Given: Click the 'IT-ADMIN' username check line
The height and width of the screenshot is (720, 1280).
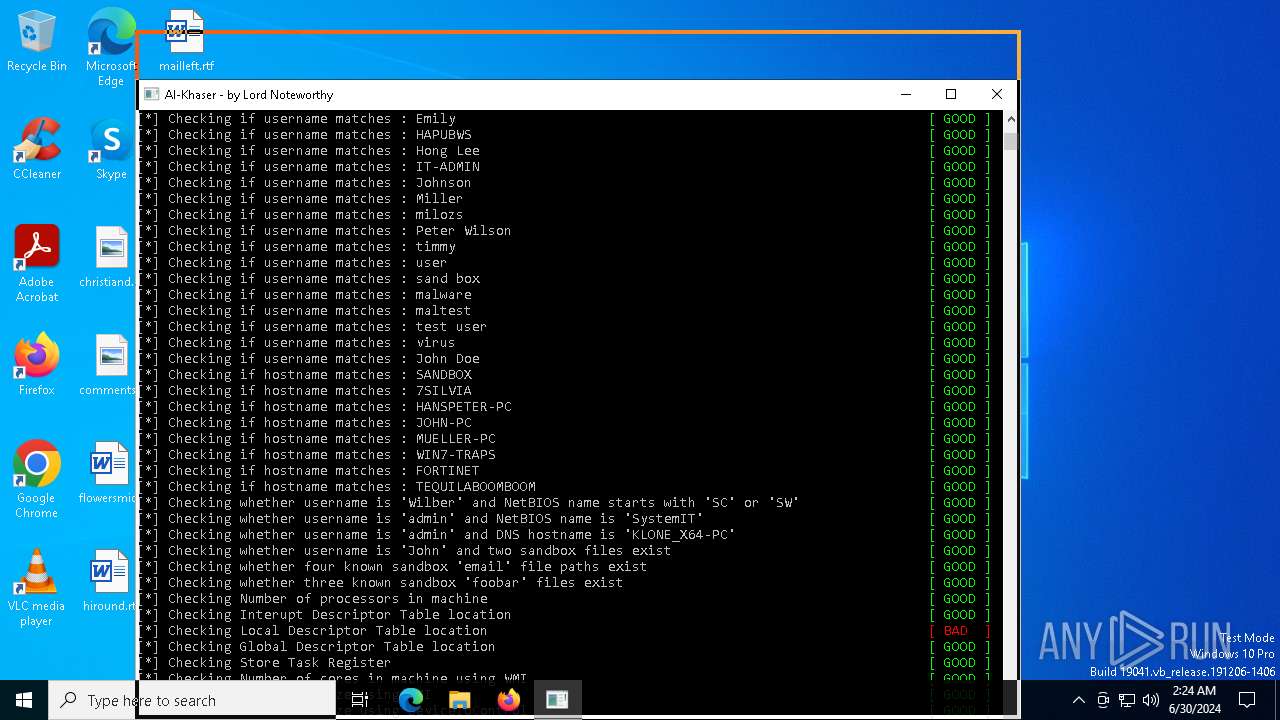Looking at the screenshot, I should coord(309,167).
